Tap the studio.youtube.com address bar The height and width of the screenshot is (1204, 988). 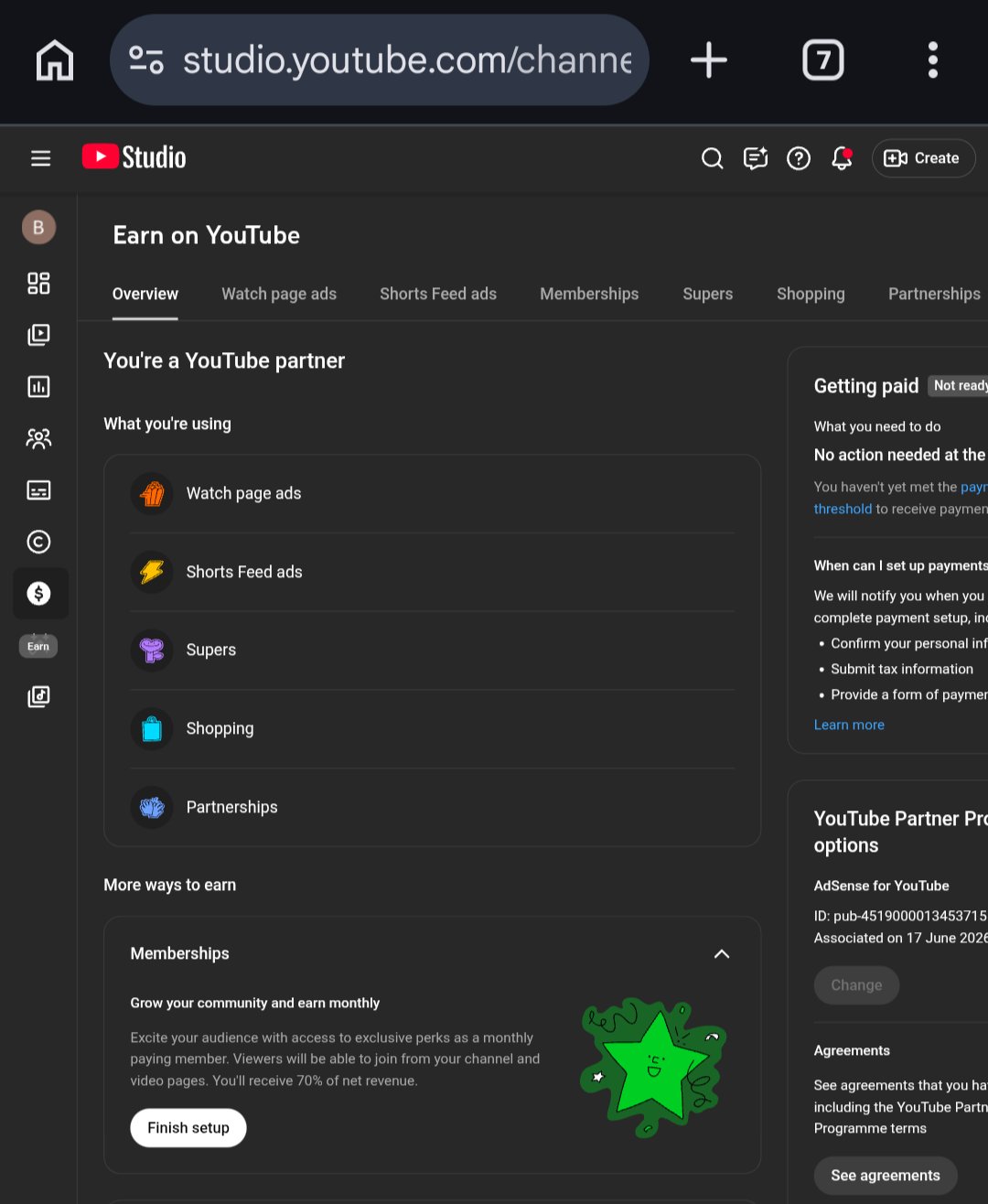click(380, 60)
